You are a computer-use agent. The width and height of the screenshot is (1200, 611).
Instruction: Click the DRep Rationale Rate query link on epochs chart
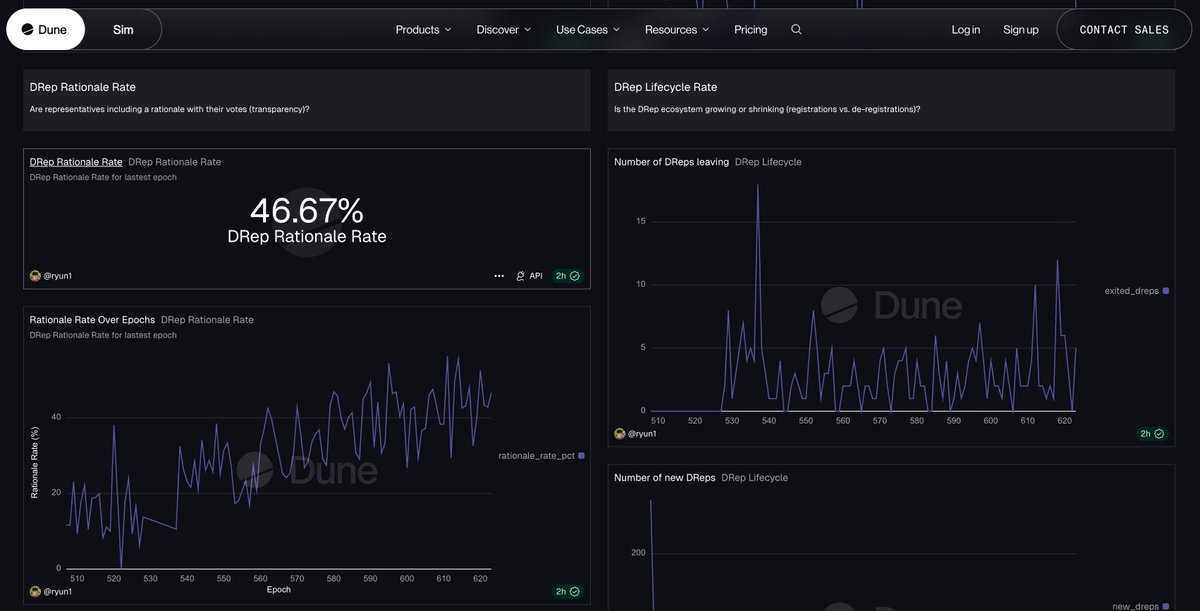coord(207,320)
